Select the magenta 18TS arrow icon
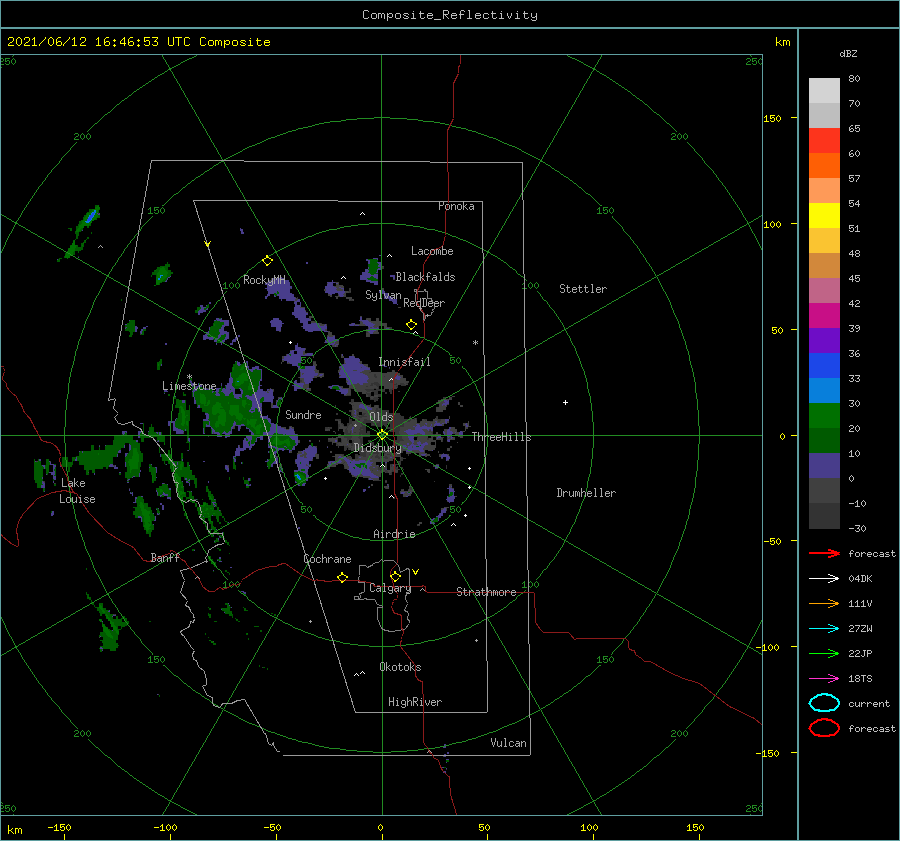This screenshot has height=841, width=900. (824, 679)
